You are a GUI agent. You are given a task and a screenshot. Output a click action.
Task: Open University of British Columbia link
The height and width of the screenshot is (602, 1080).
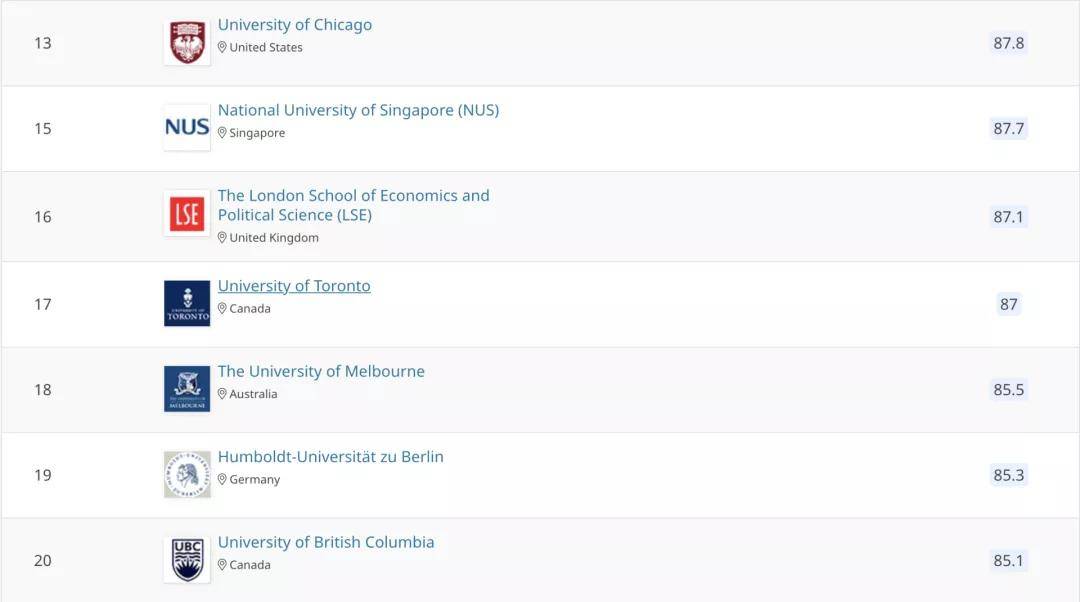coord(326,542)
